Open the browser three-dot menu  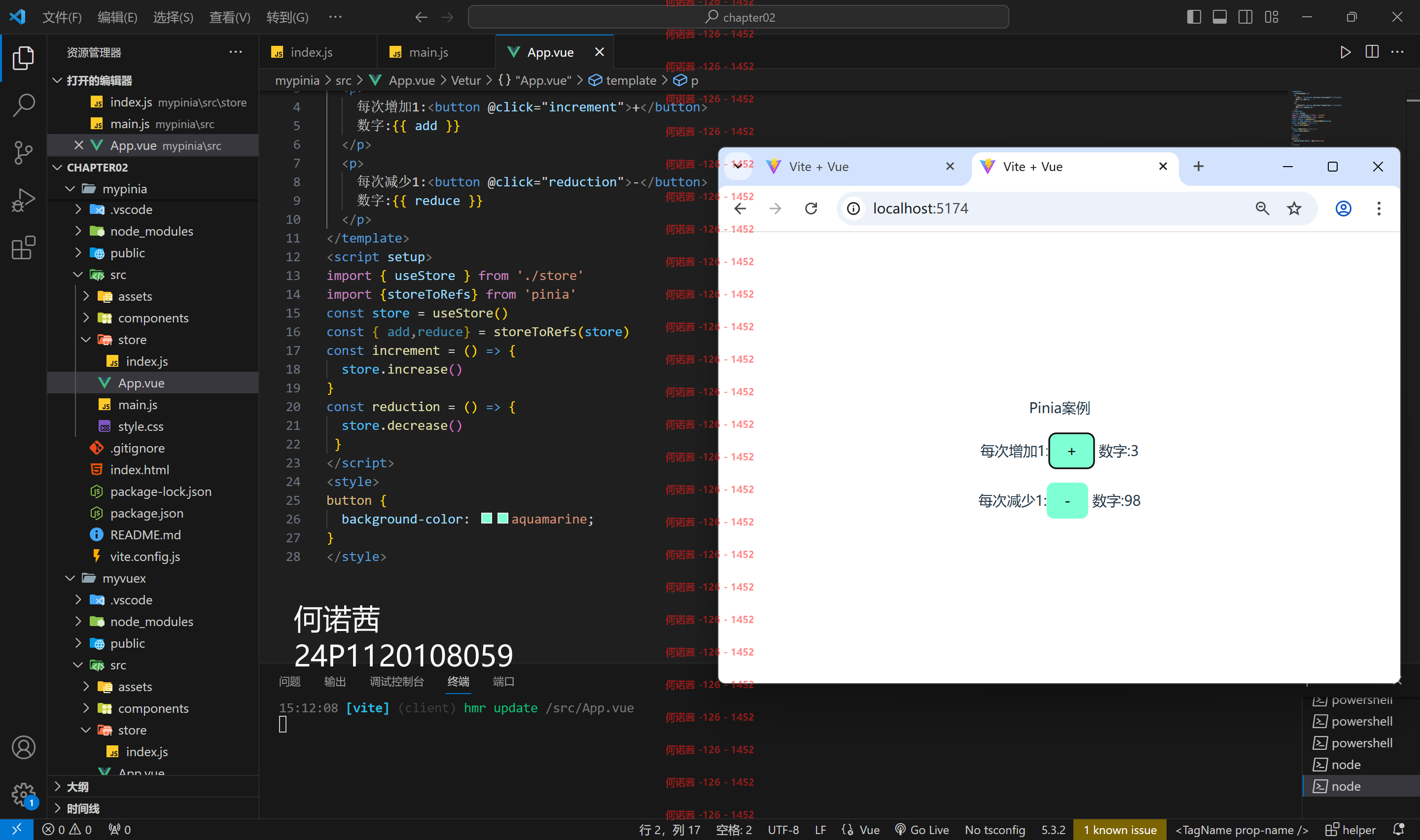[1379, 209]
